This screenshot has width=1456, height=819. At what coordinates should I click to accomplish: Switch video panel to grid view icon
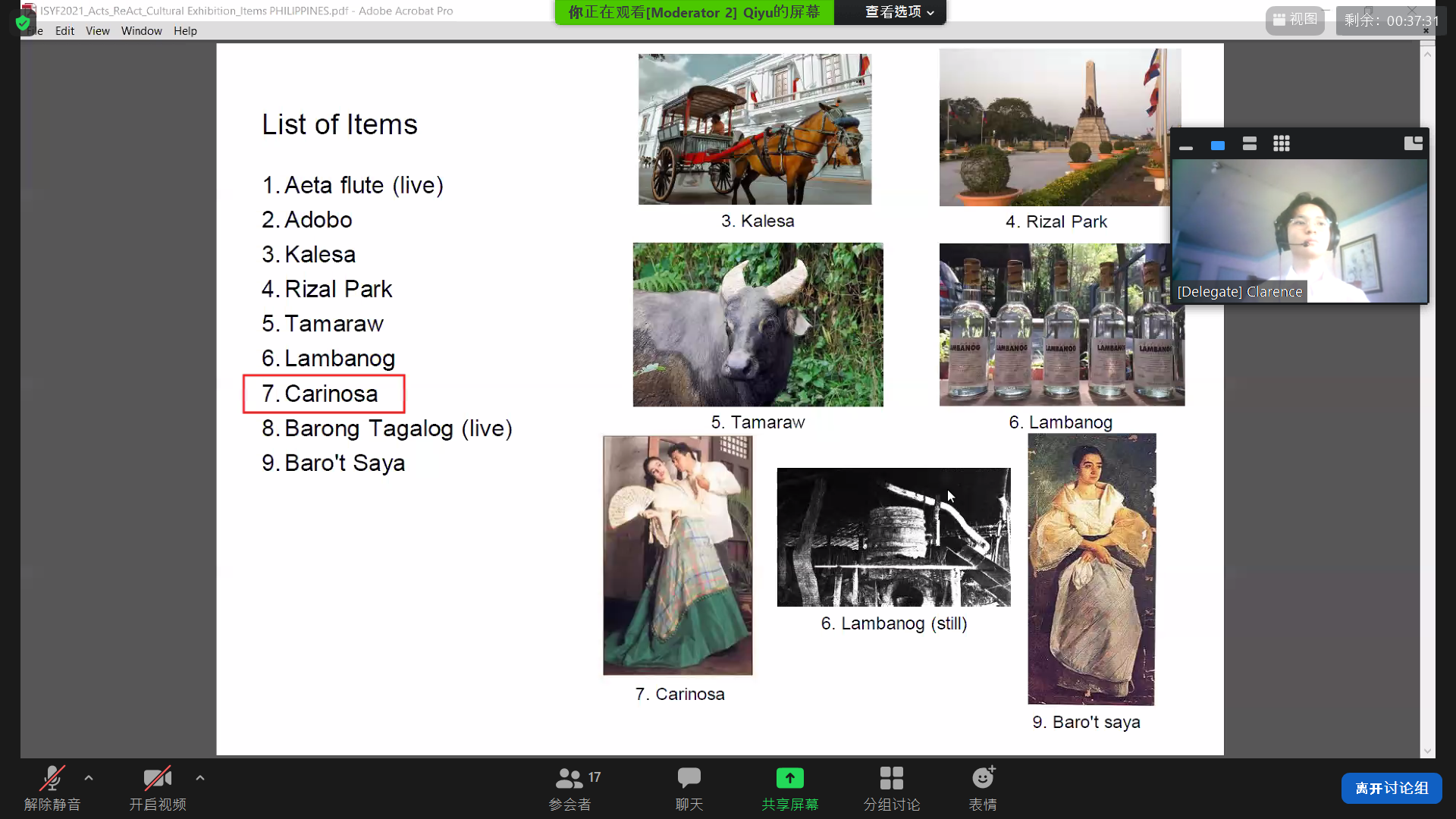[x=1282, y=144]
